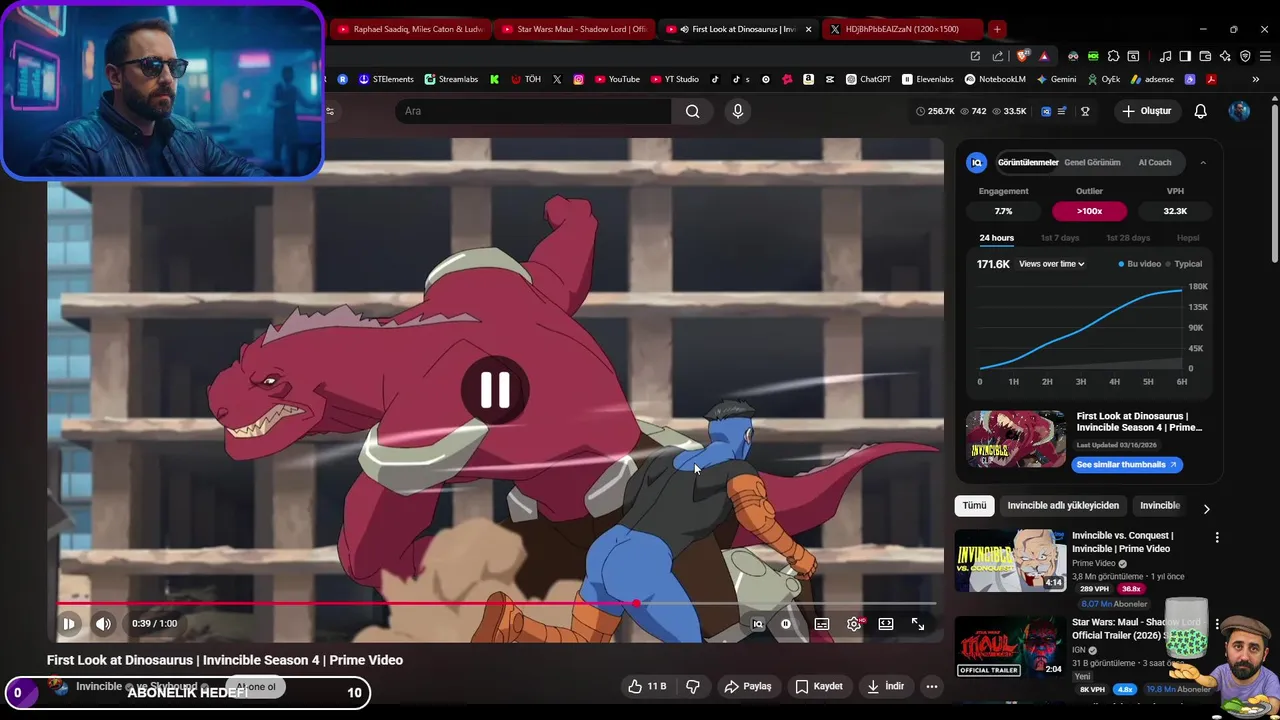This screenshot has height=720, width=1280.
Task: Open the YT Studio bookmark
Action: point(675,79)
